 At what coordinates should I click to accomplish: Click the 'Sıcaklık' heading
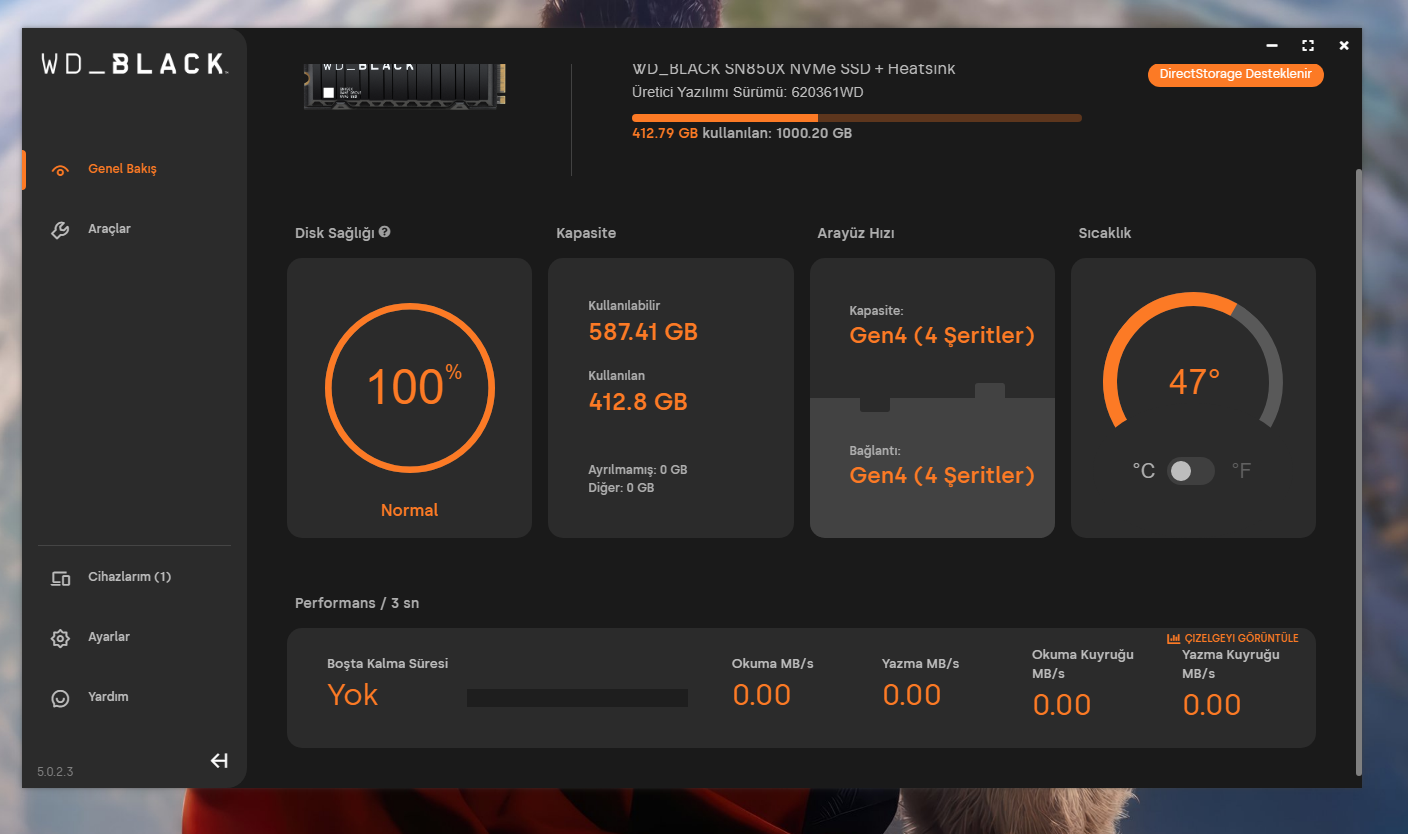[1105, 233]
